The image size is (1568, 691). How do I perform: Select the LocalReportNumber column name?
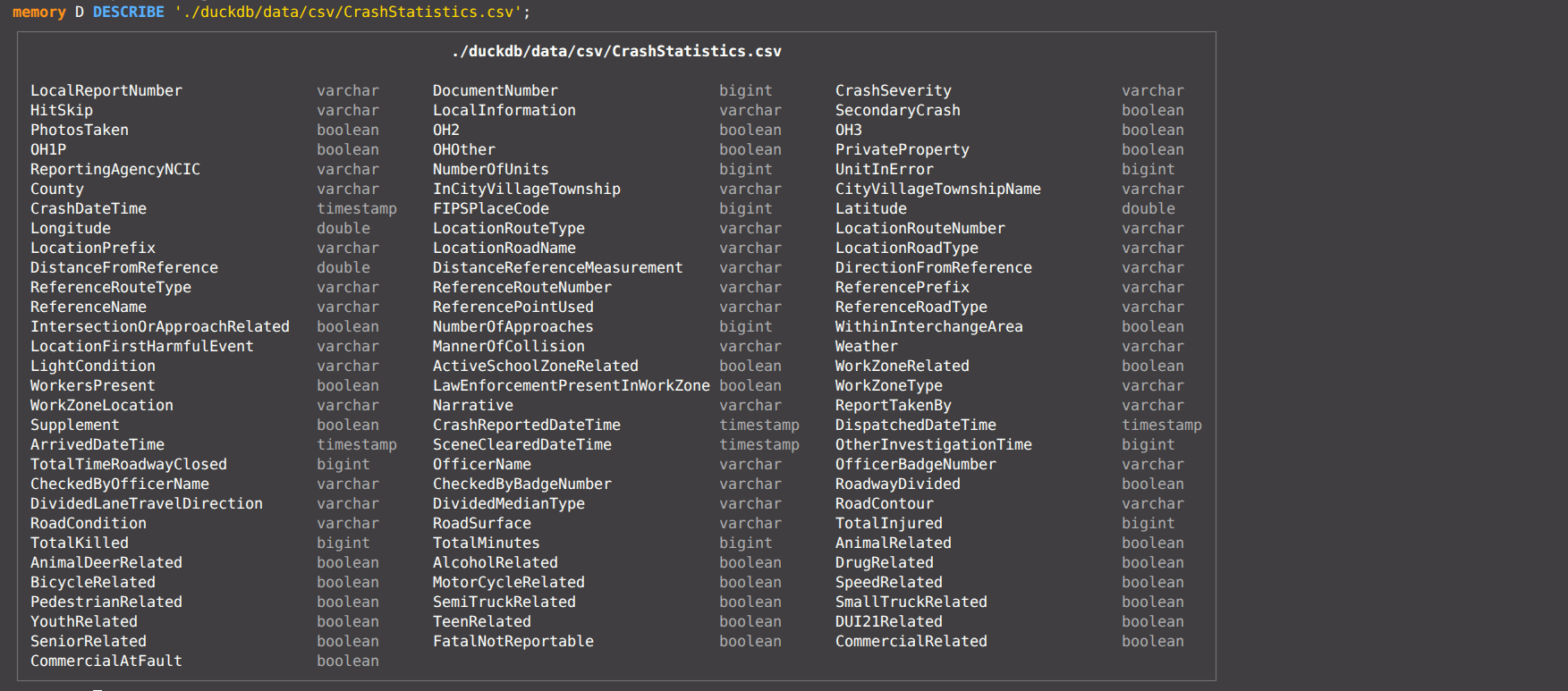coord(106,91)
